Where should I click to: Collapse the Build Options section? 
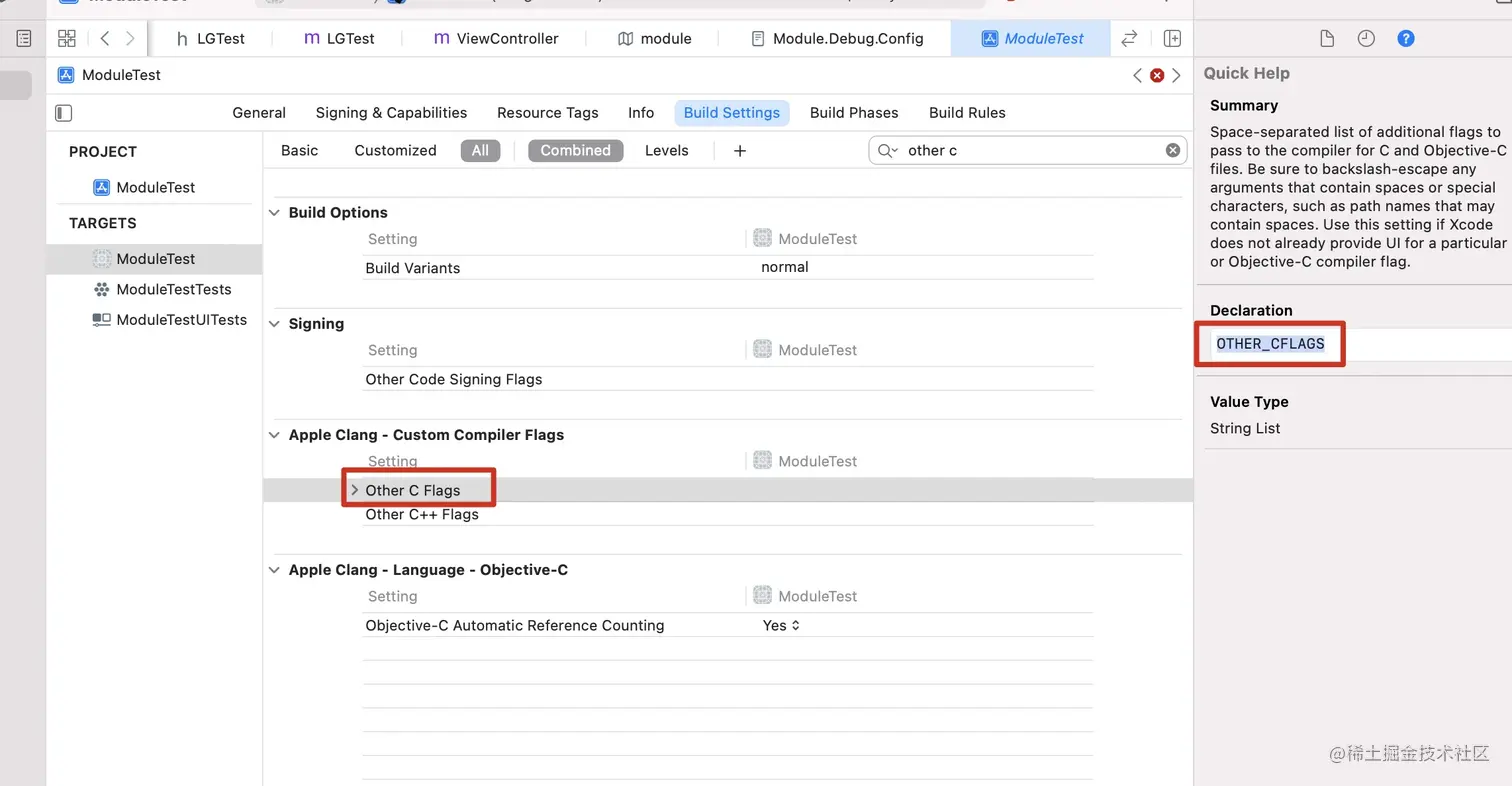pos(275,213)
